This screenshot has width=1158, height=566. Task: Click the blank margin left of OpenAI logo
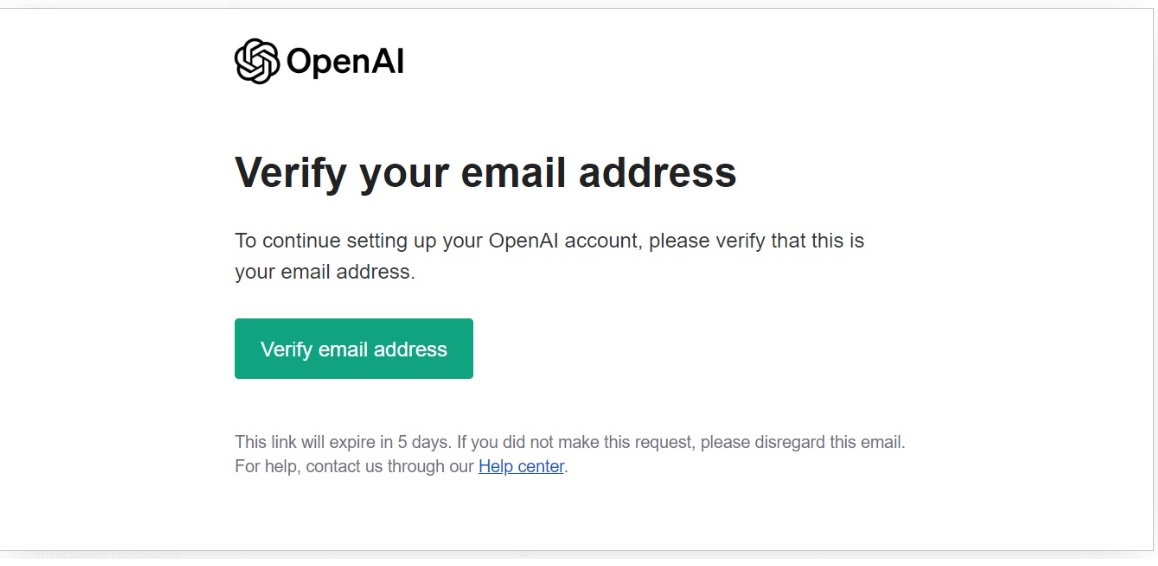pos(120,62)
